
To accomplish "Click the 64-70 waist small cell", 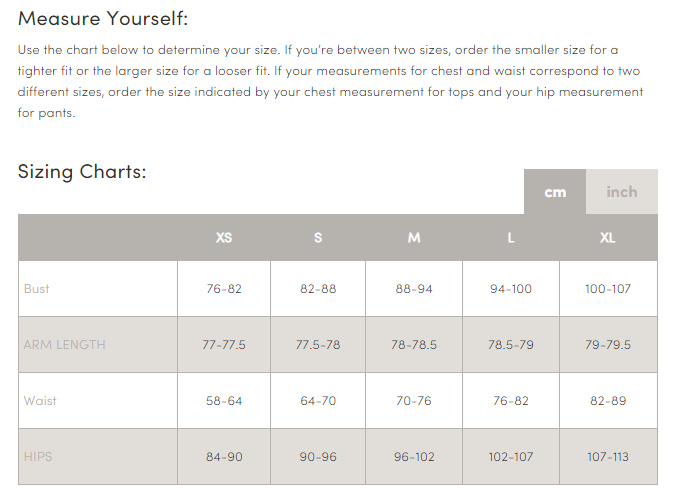I will 318,400.
